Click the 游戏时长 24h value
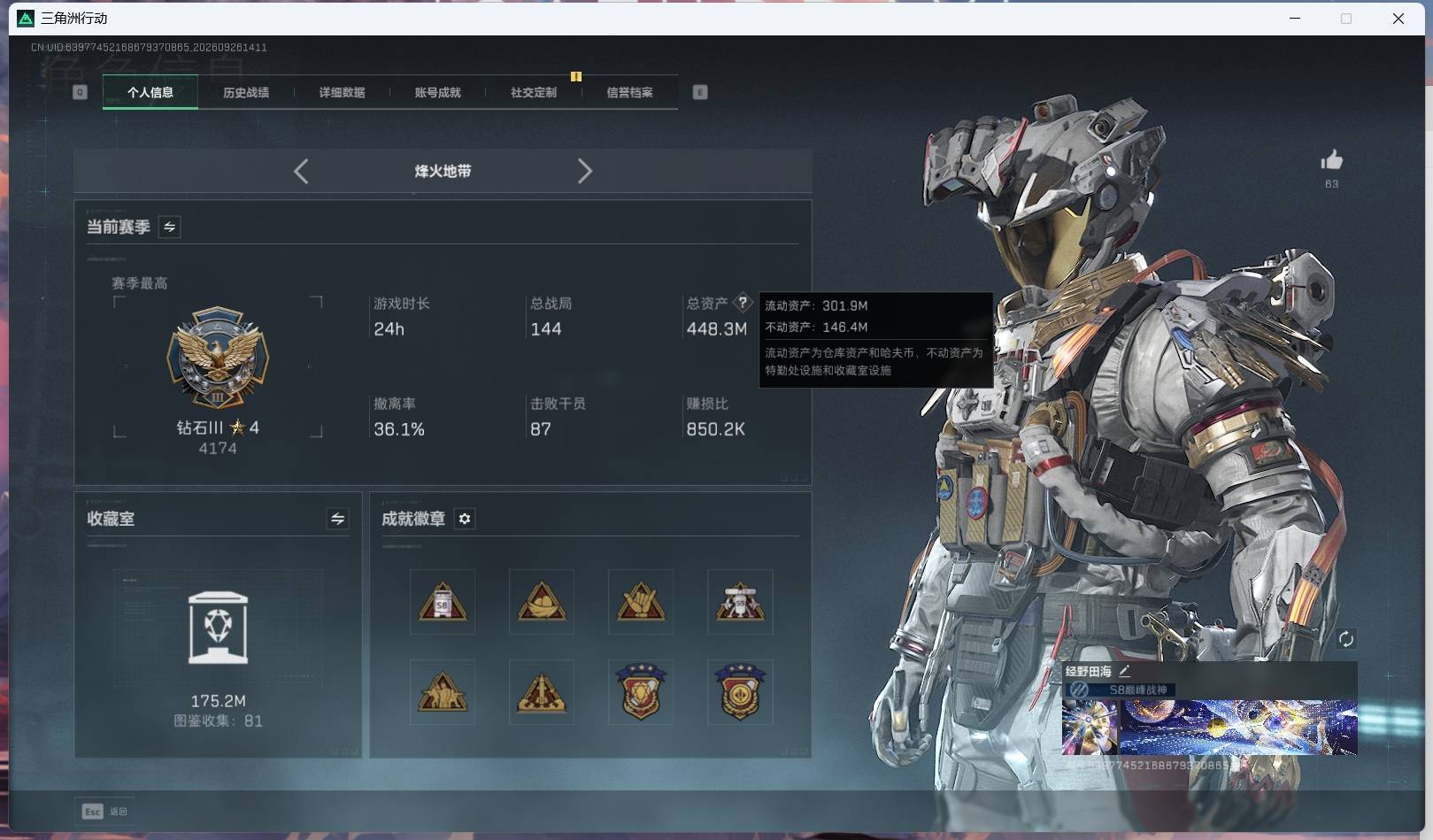 tap(389, 329)
